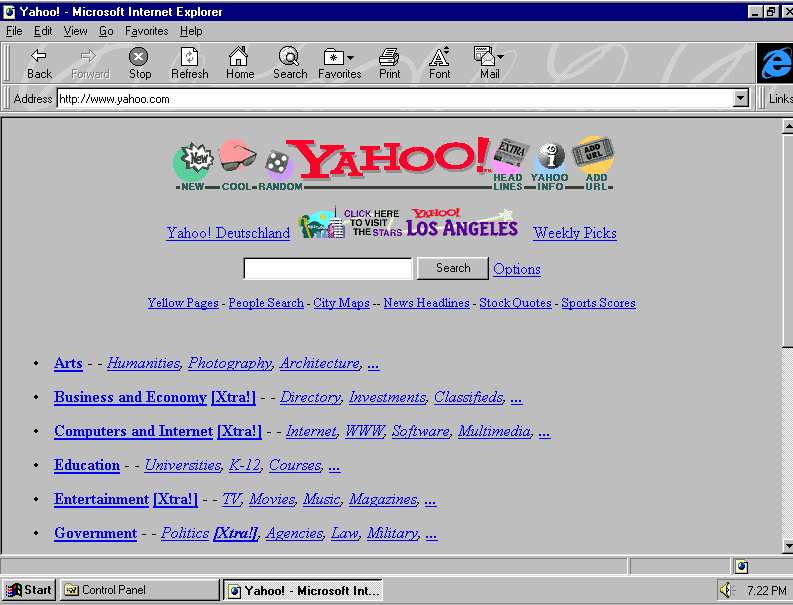Stop page loading
The height and width of the screenshot is (605, 793).
point(140,63)
